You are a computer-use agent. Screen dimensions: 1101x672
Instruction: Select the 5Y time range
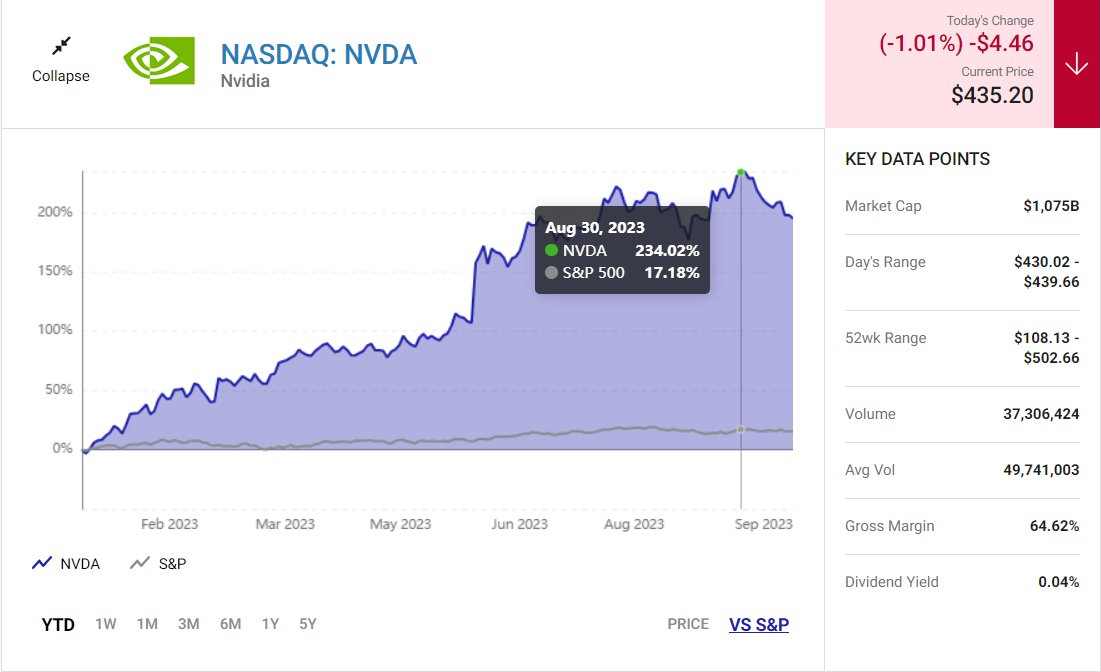[x=308, y=624]
